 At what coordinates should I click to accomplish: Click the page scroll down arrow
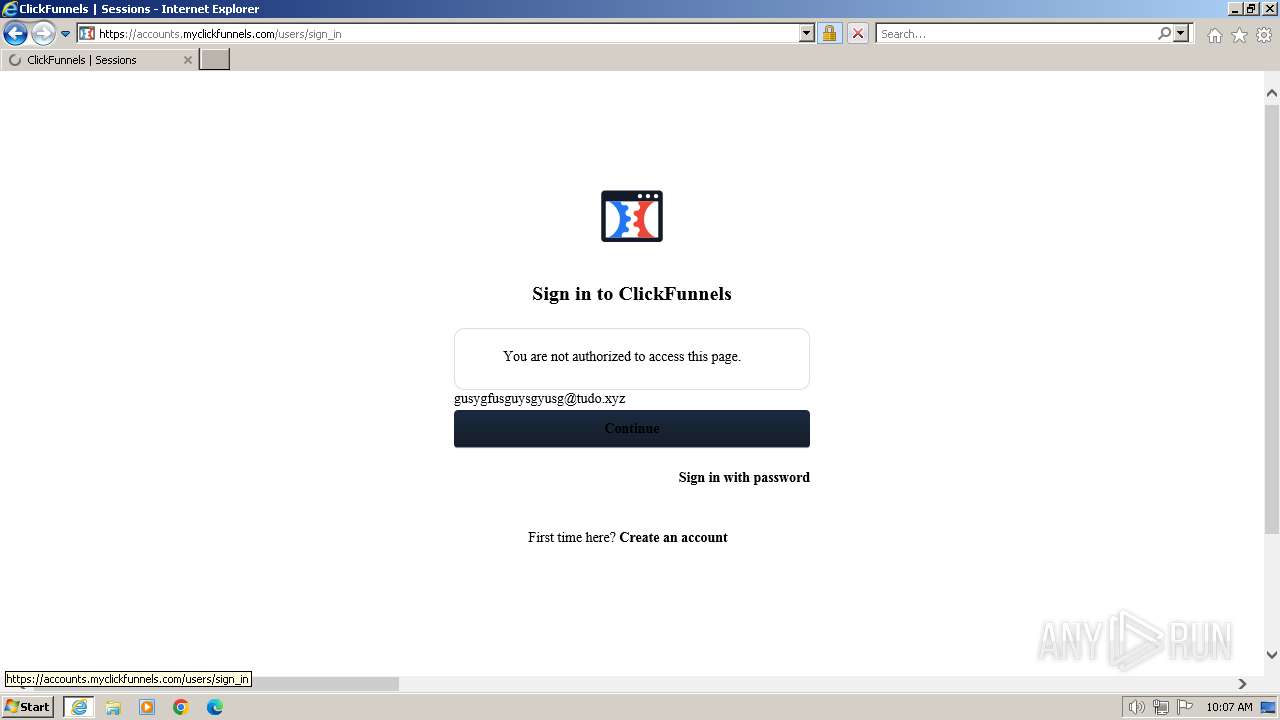[1272, 655]
